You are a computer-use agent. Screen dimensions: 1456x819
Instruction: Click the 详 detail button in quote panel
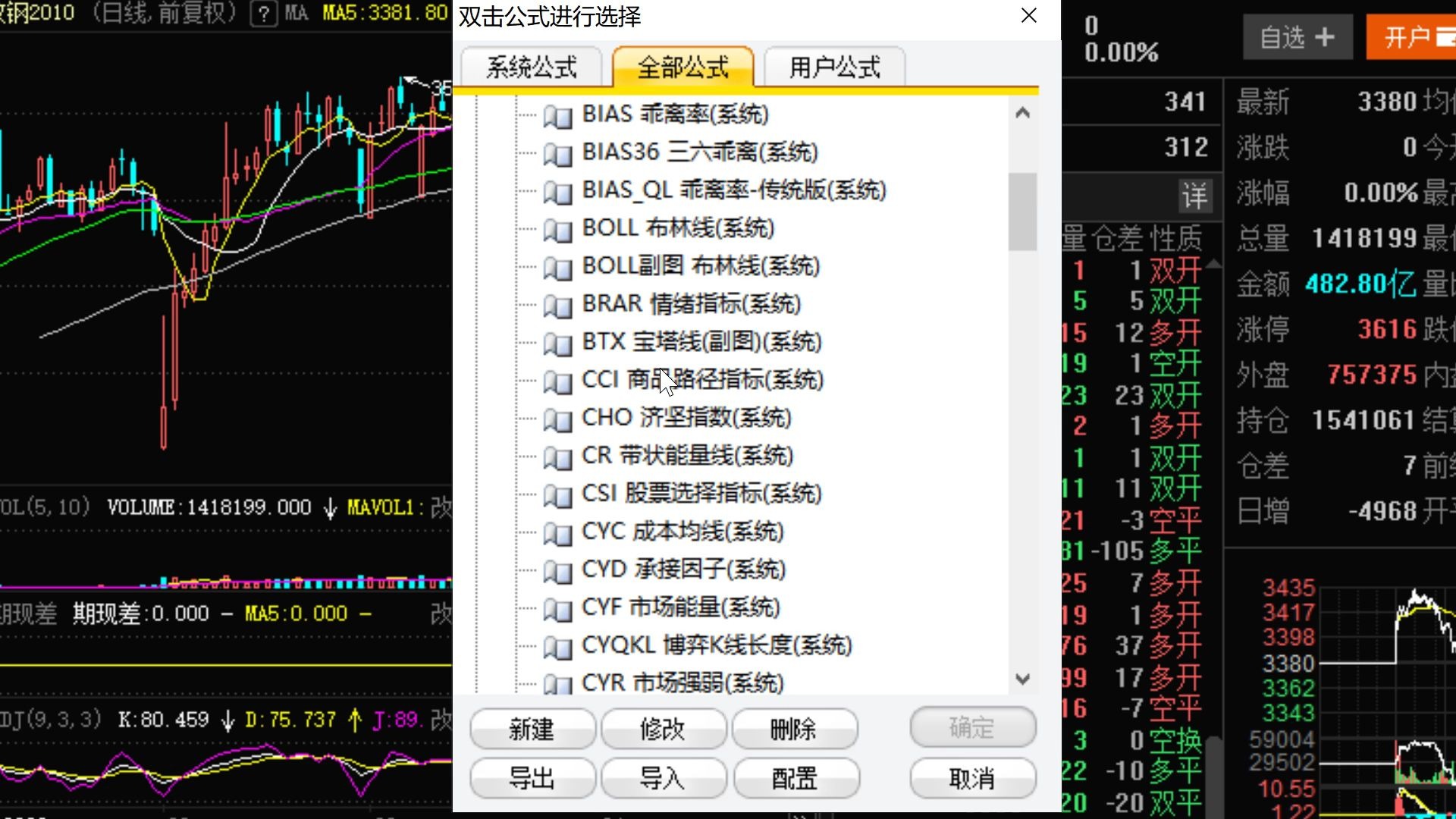tap(1195, 196)
